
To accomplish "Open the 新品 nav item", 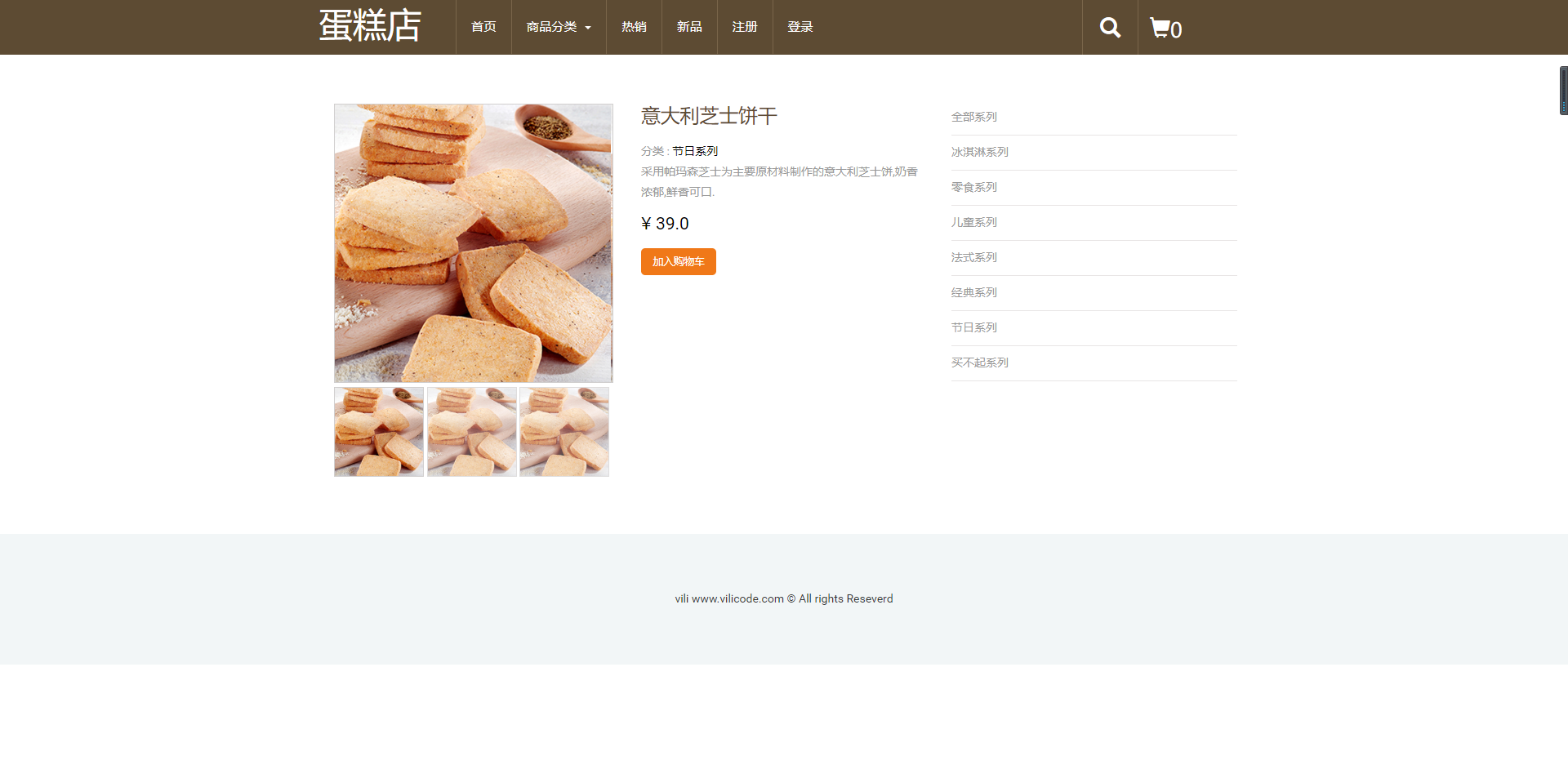I will [x=689, y=27].
